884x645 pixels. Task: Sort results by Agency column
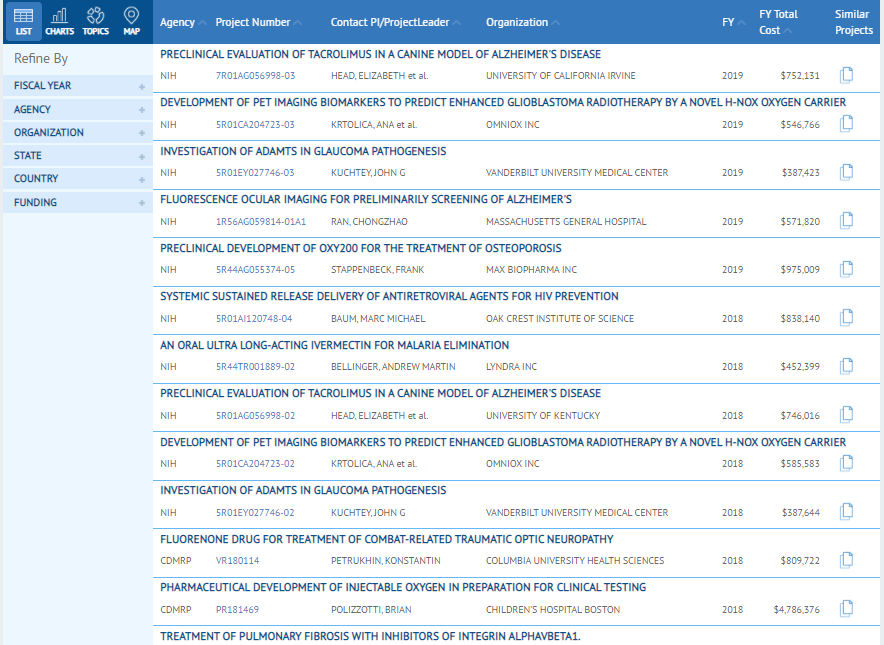(183, 23)
